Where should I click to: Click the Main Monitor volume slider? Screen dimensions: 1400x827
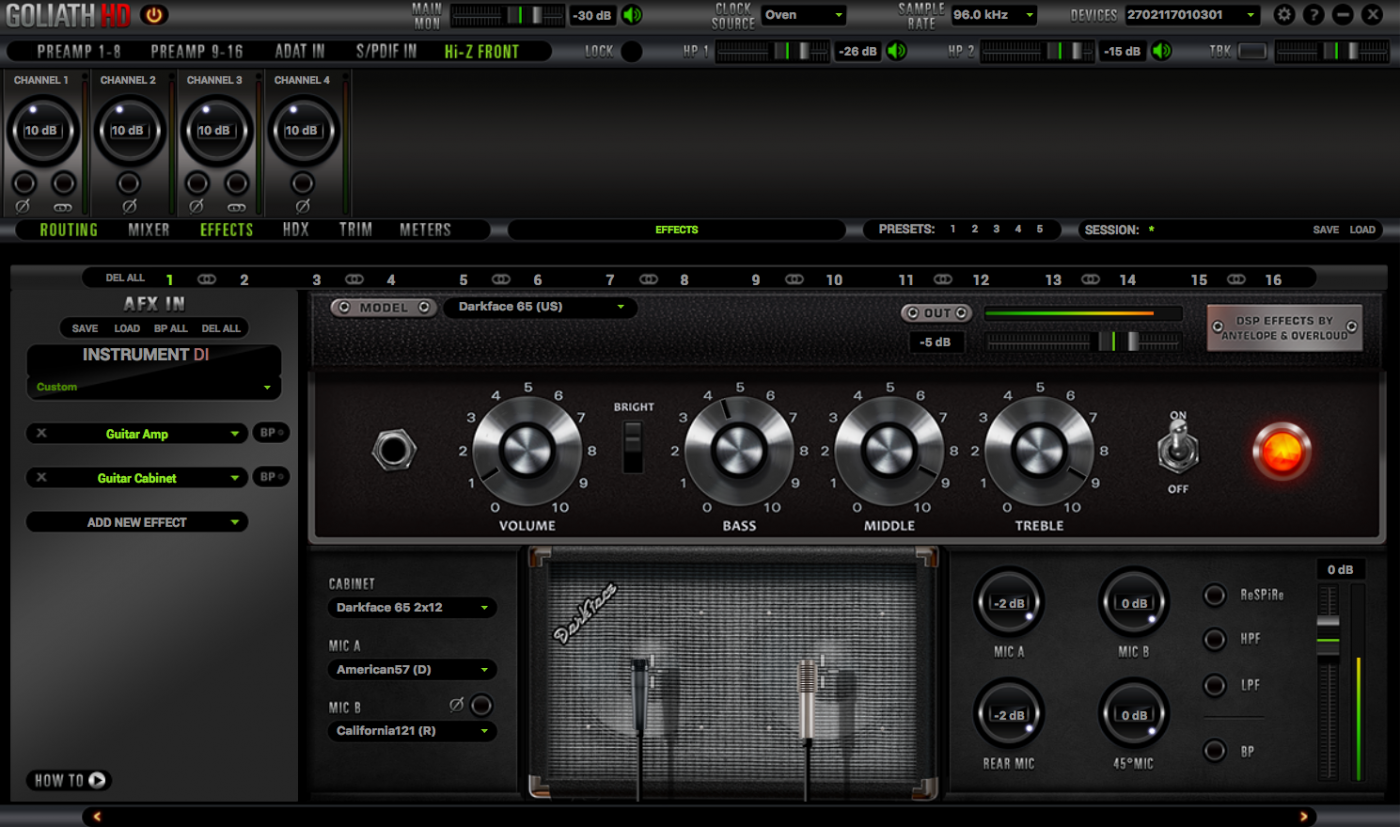click(x=508, y=15)
